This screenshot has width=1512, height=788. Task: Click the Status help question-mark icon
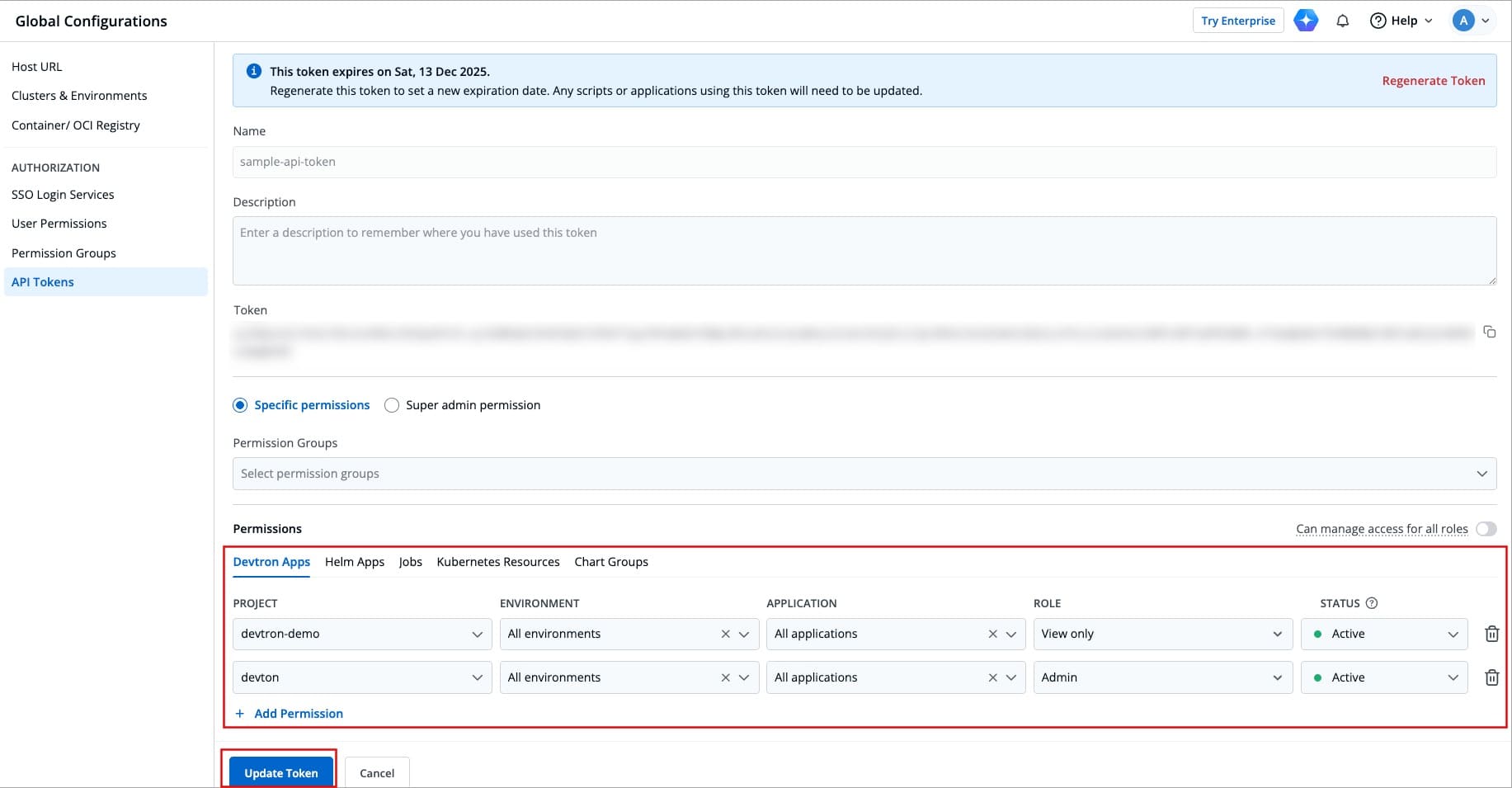coord(1372,603)
